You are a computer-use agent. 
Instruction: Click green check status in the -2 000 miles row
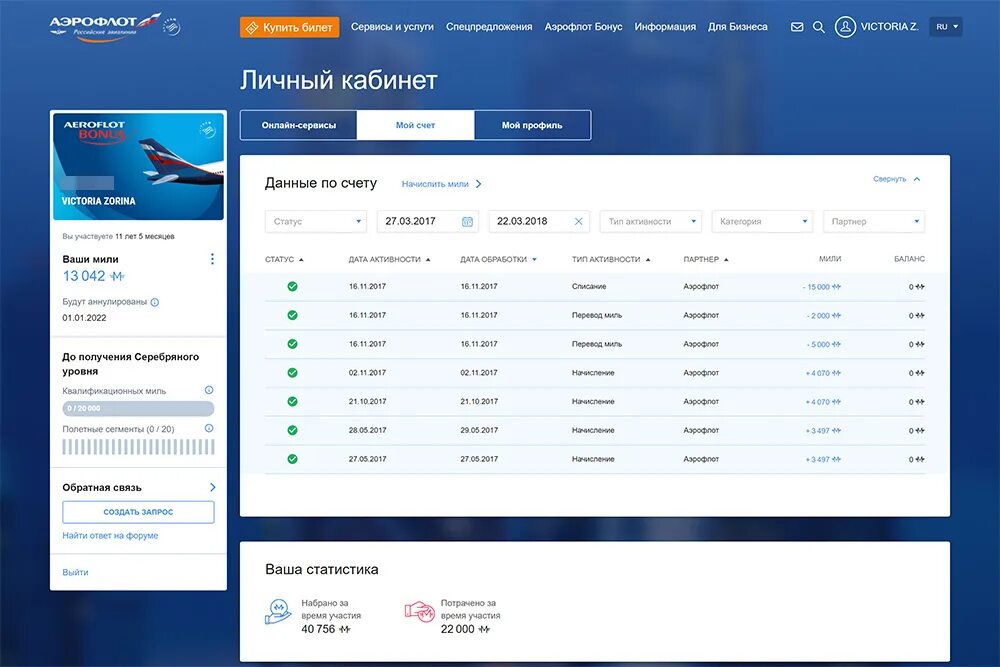(x=292, y=315)
